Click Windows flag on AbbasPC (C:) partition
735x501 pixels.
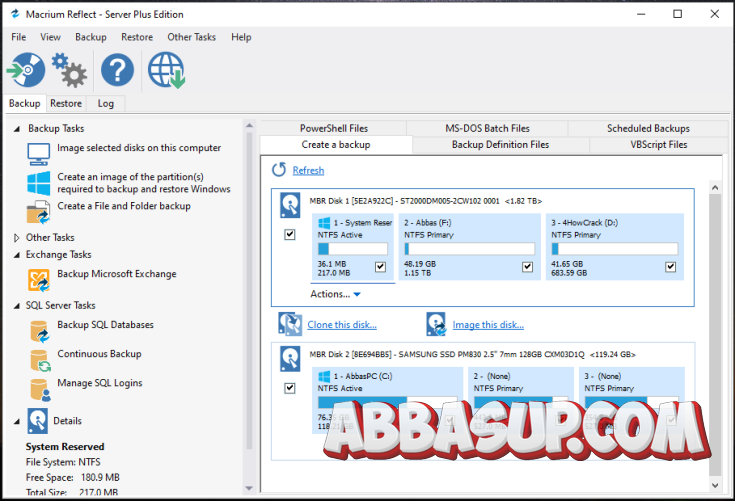(x=324, y=376)
